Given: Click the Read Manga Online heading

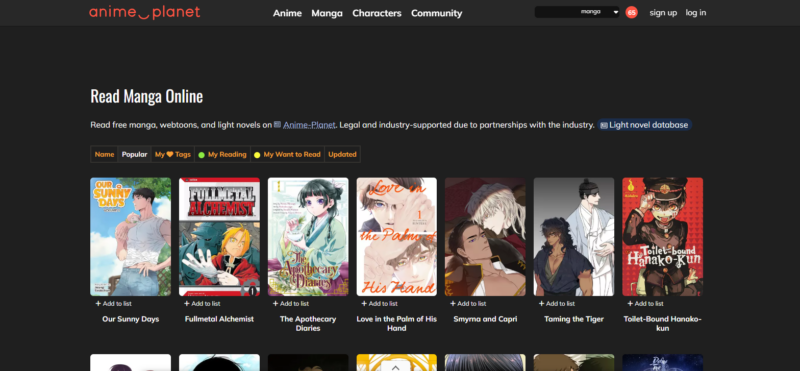Looking at the screenshot, I should (146, 96).
